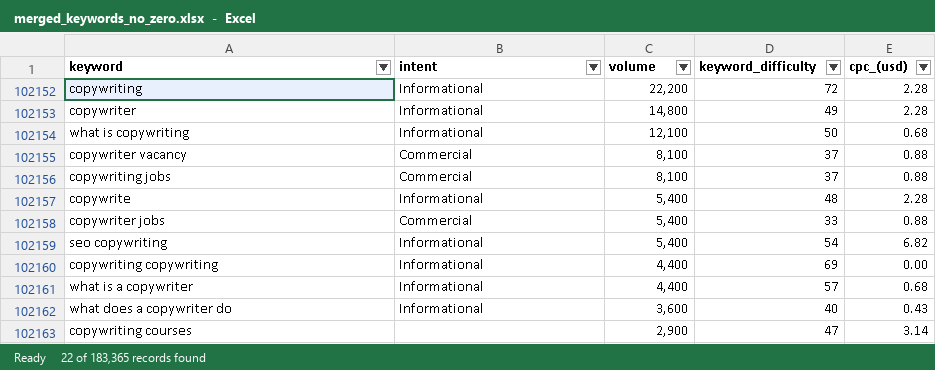The image size is (935, 370).
Task: Select row header 102162
Action: (32, 310)
